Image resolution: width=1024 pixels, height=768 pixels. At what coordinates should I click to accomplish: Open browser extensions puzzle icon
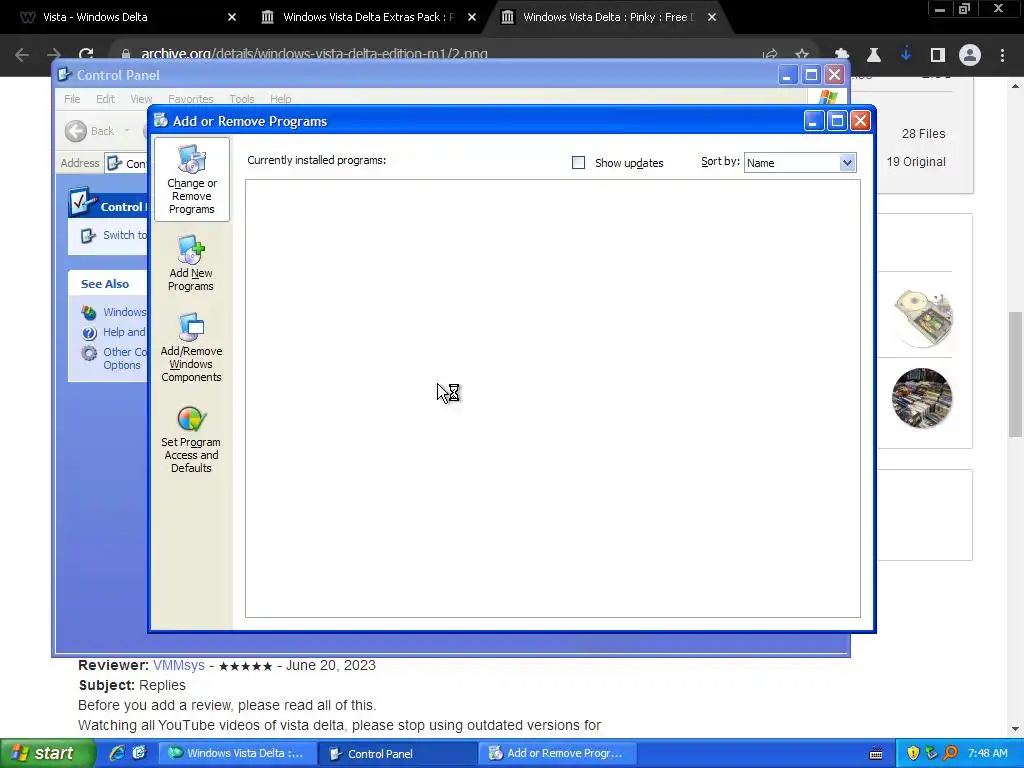point(842,55)
